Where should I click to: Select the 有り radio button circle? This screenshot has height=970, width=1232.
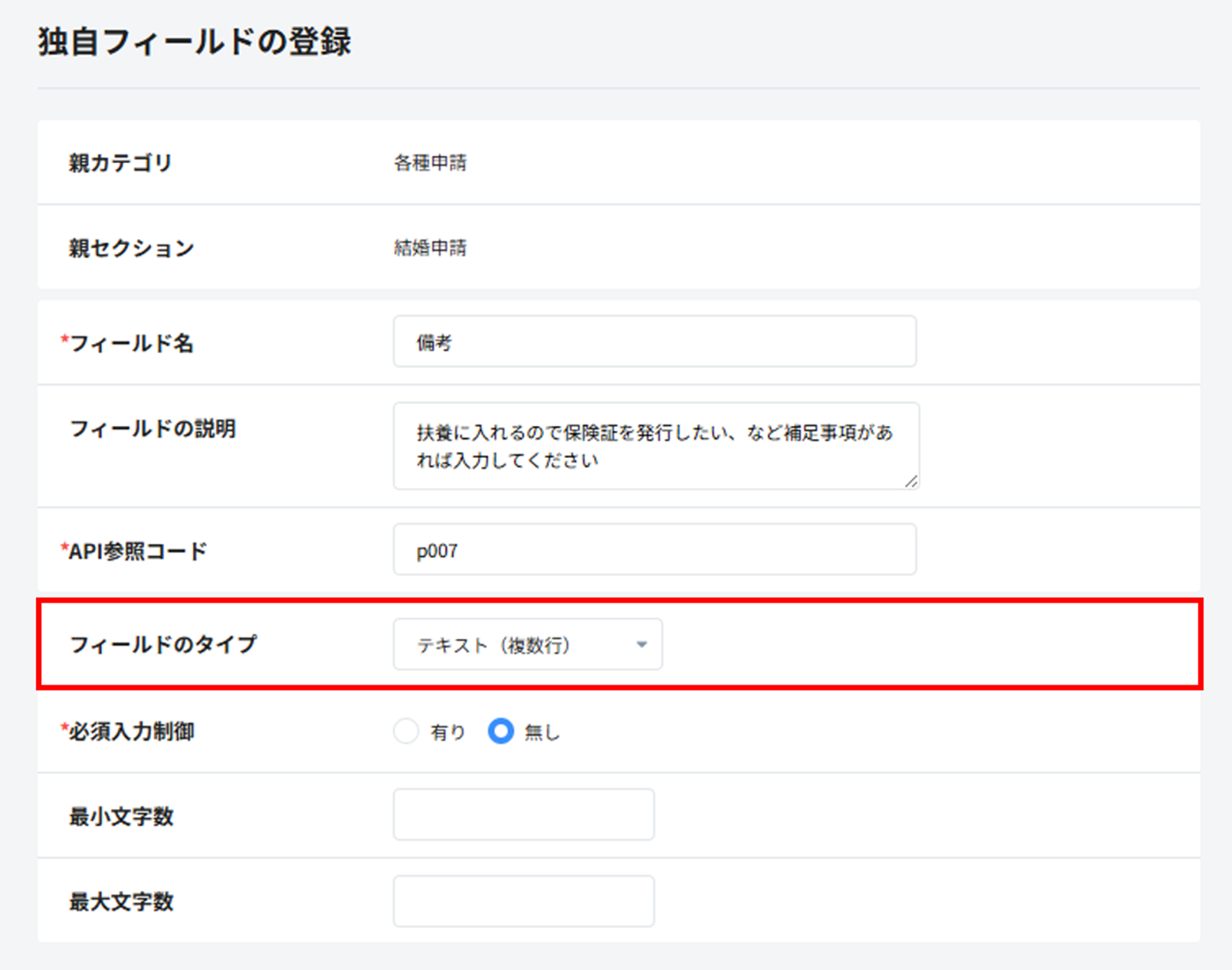(406, 732)
